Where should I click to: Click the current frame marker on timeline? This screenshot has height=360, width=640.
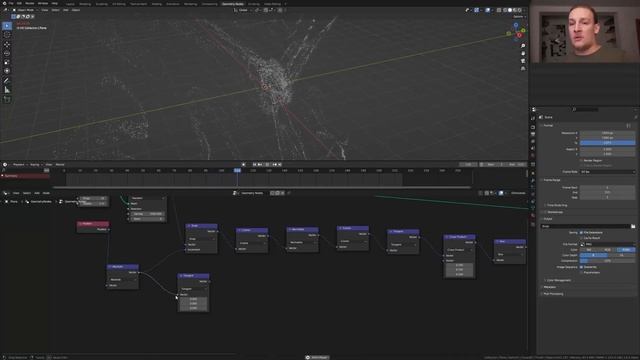(x=237, y=170)
